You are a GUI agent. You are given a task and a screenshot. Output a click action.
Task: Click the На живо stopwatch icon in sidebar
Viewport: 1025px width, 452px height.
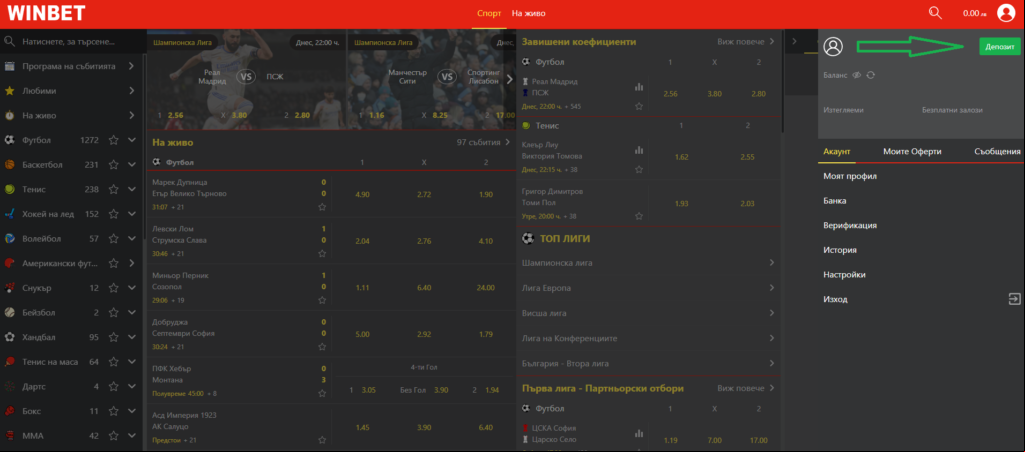pos(9,115)
